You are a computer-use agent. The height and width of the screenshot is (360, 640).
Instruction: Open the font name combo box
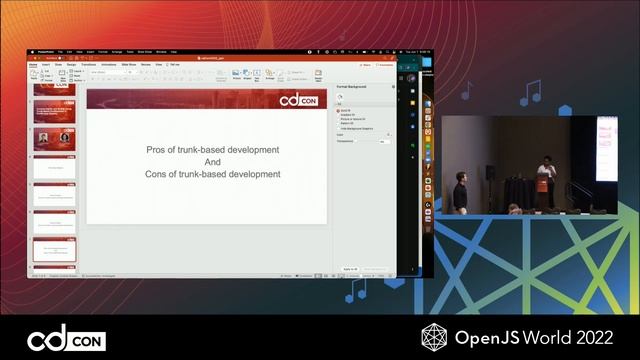[108, 72]
